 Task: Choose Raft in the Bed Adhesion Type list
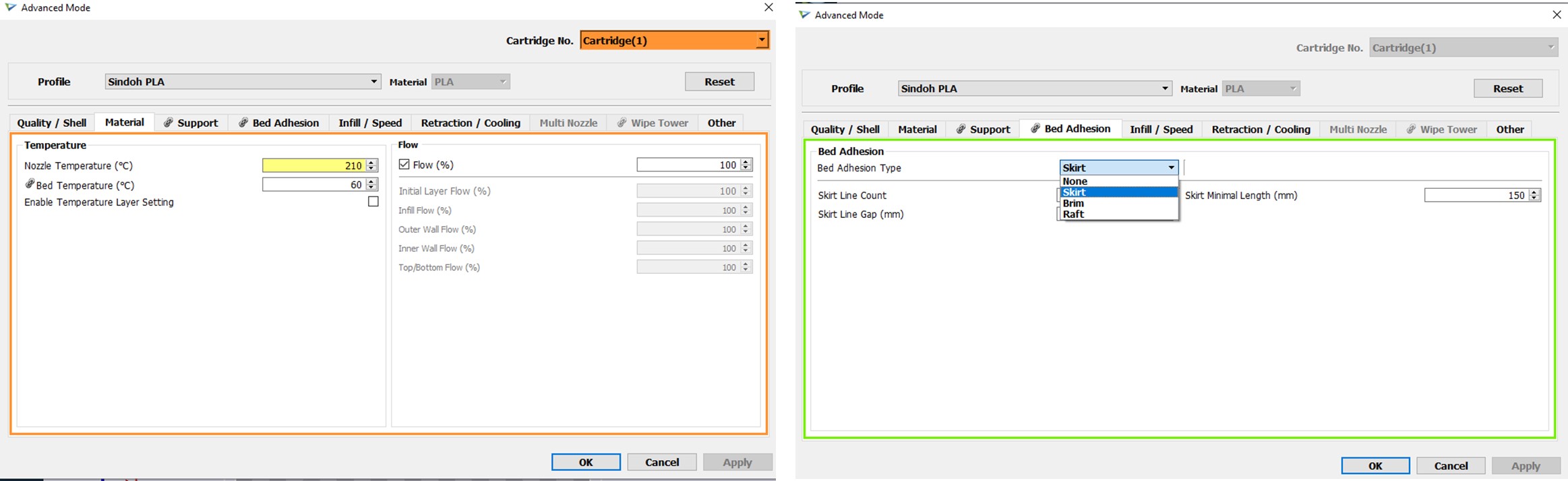tap(1073, 215)
